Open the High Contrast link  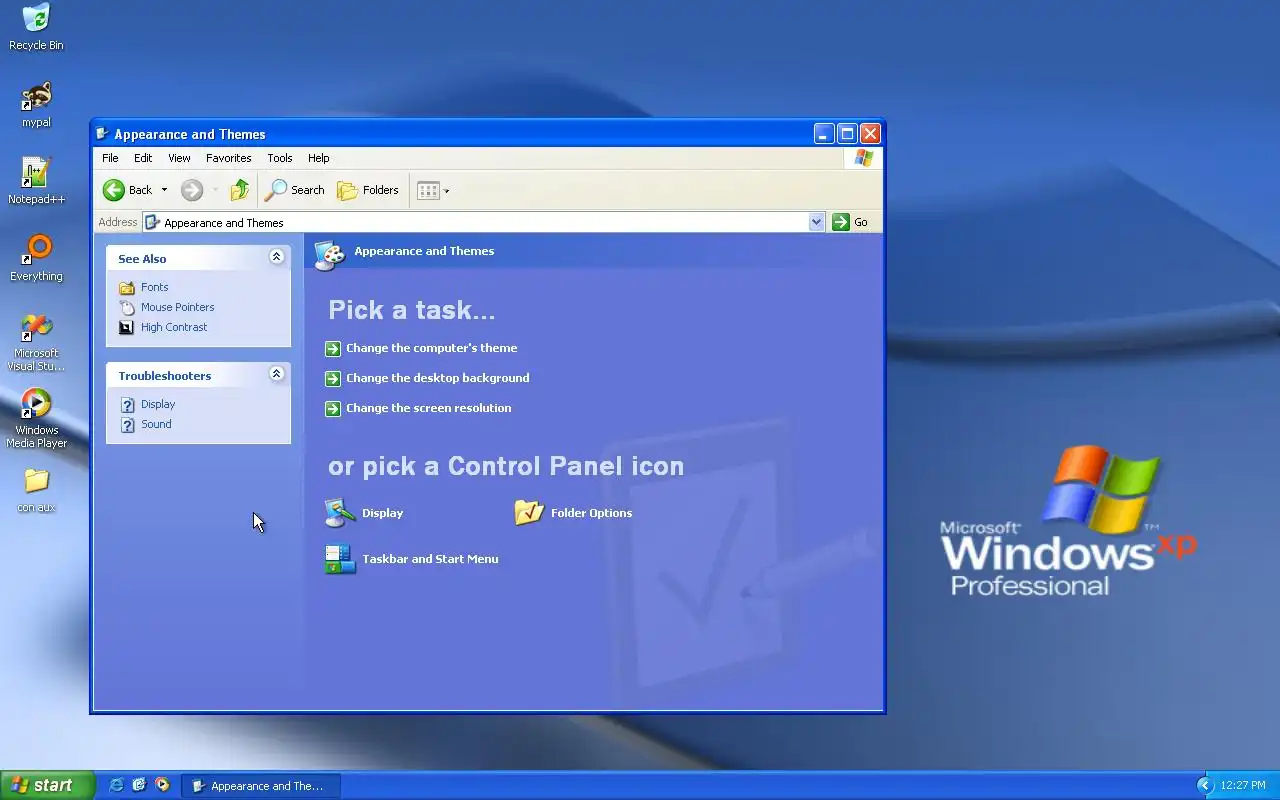tap(174, 327)
